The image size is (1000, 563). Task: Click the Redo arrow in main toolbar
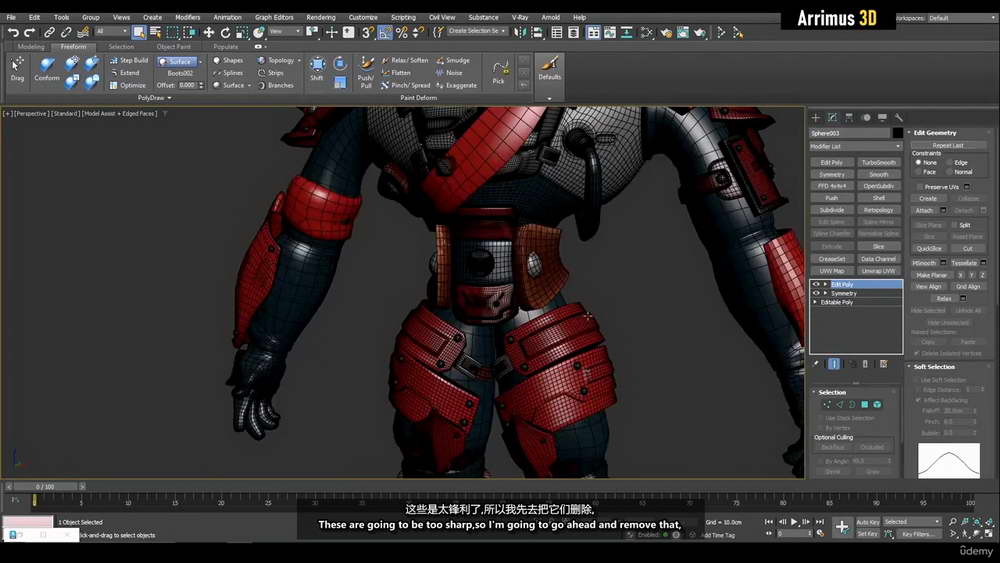29,32
